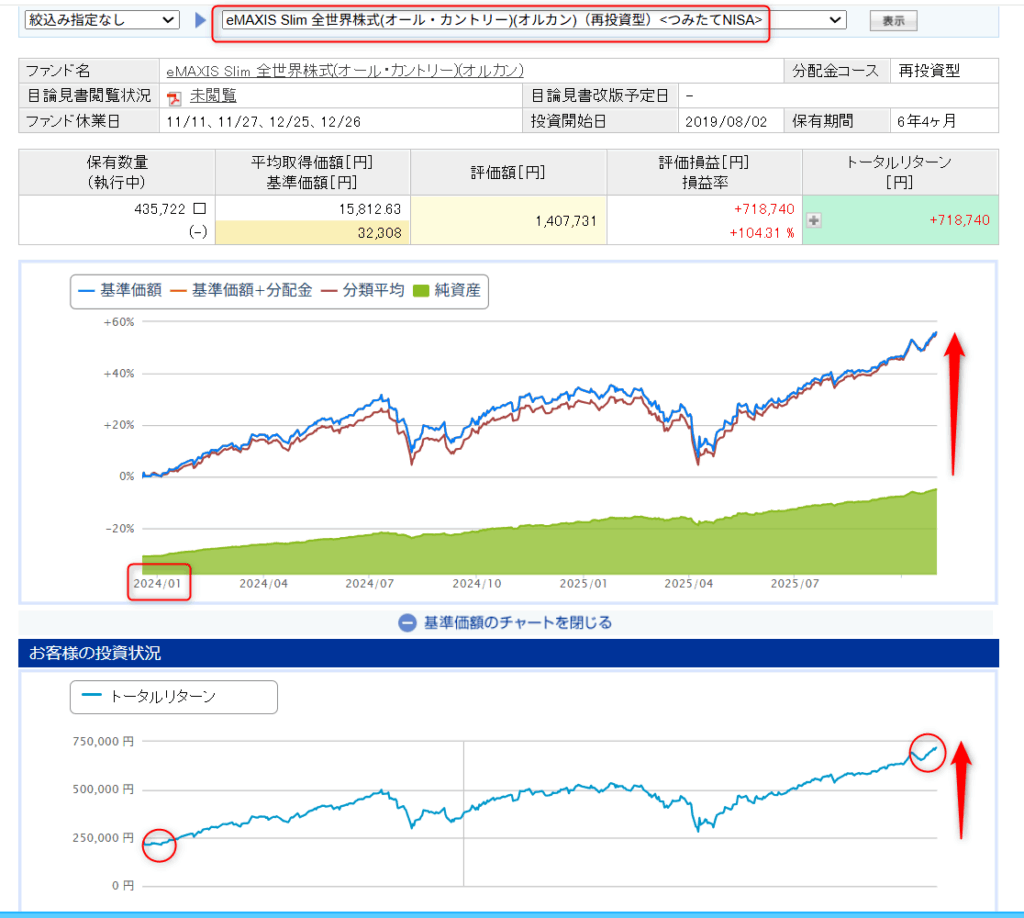Click the 2024/01 axis label on price chart
The height and width of the screenshot is (918, 1024).
pos(158,582)
